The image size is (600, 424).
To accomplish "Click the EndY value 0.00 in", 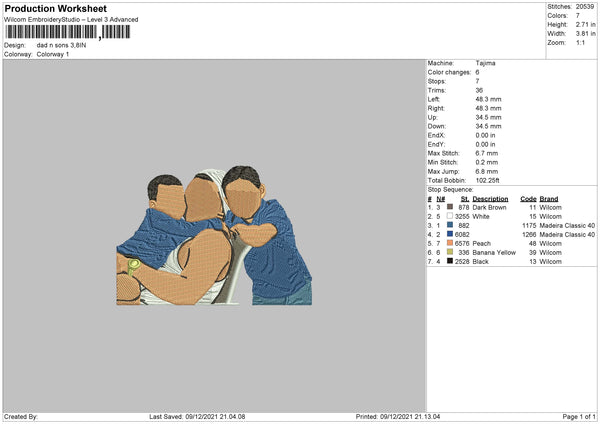I will [485, 144].
